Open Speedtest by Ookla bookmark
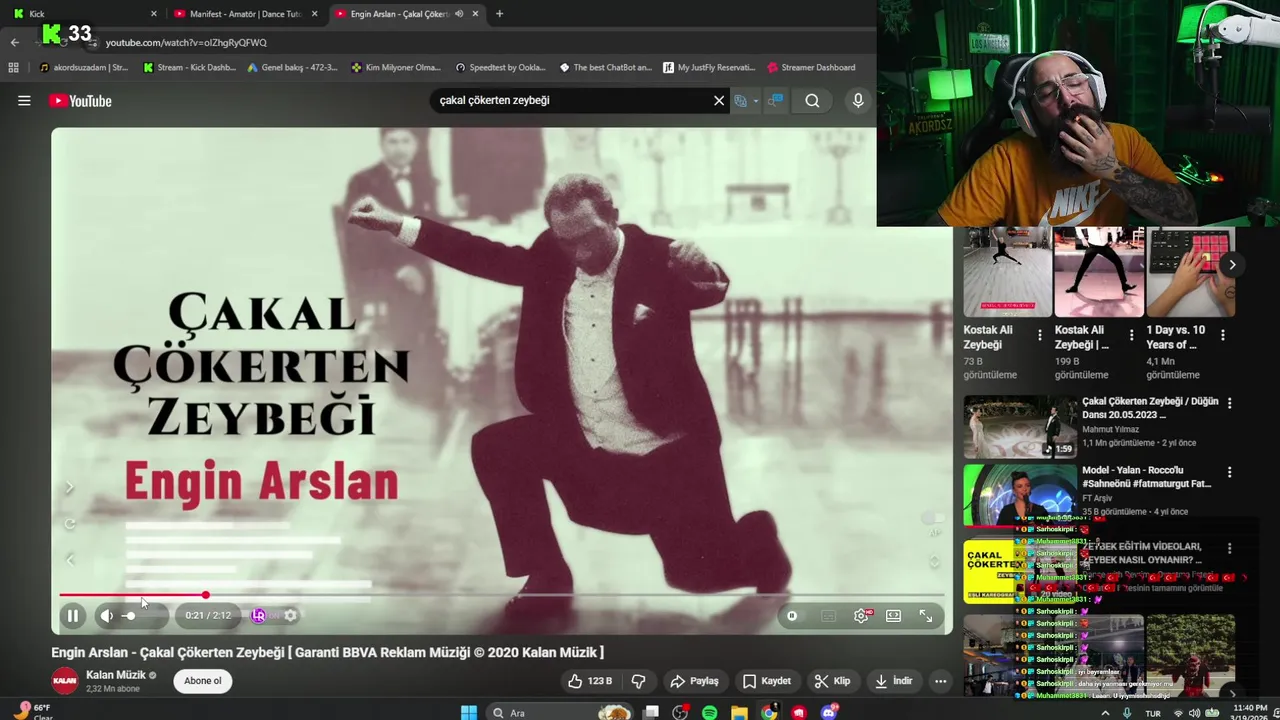This screenshot has height=720, width=1280. point(500,68)
